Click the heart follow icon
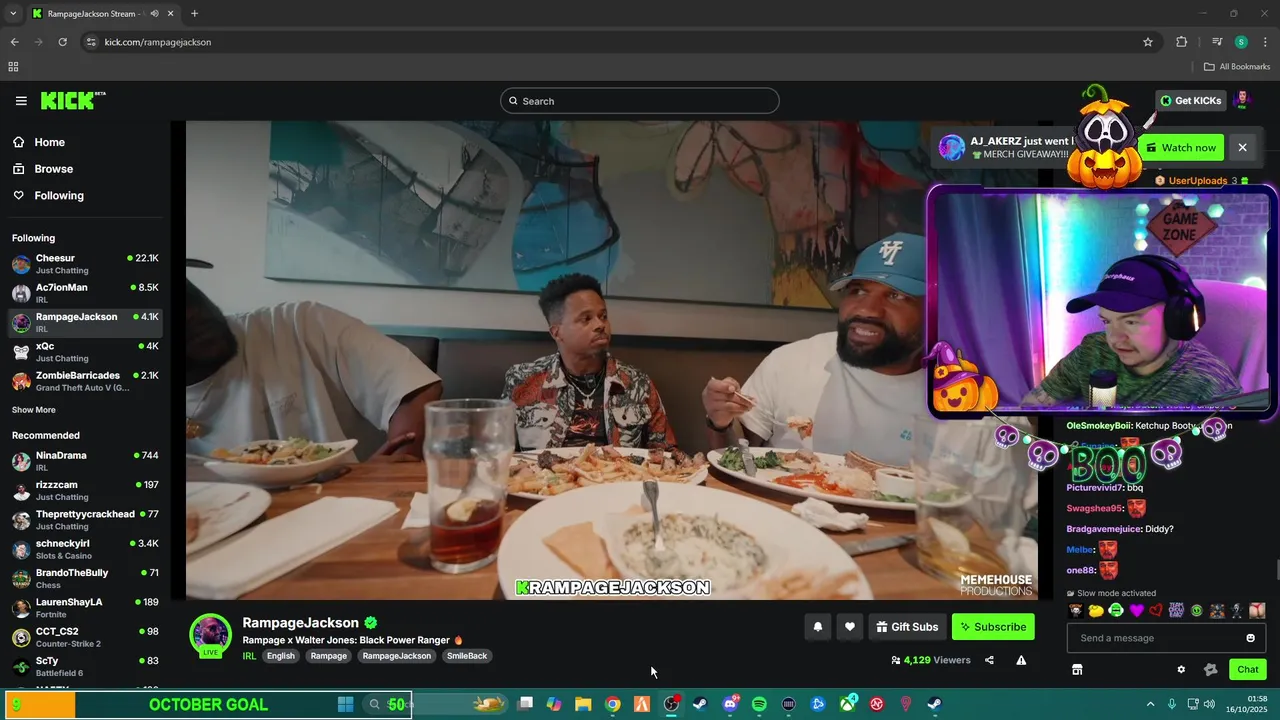 849,627
